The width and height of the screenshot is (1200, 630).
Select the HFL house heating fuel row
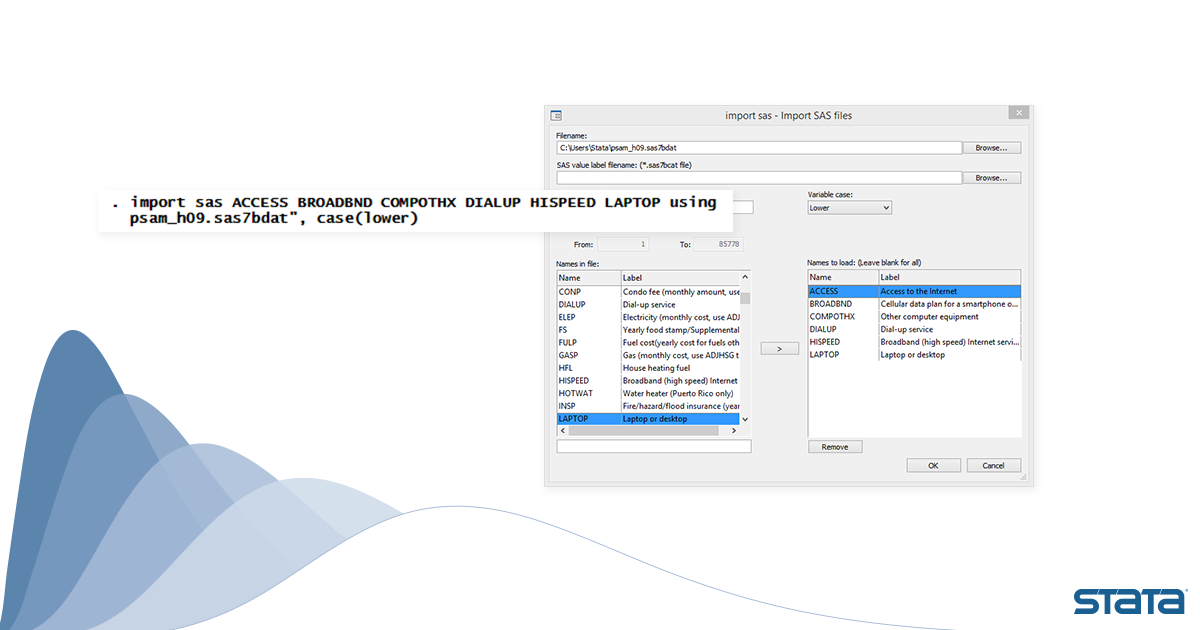pyautogui.click(x=648, y=368)
